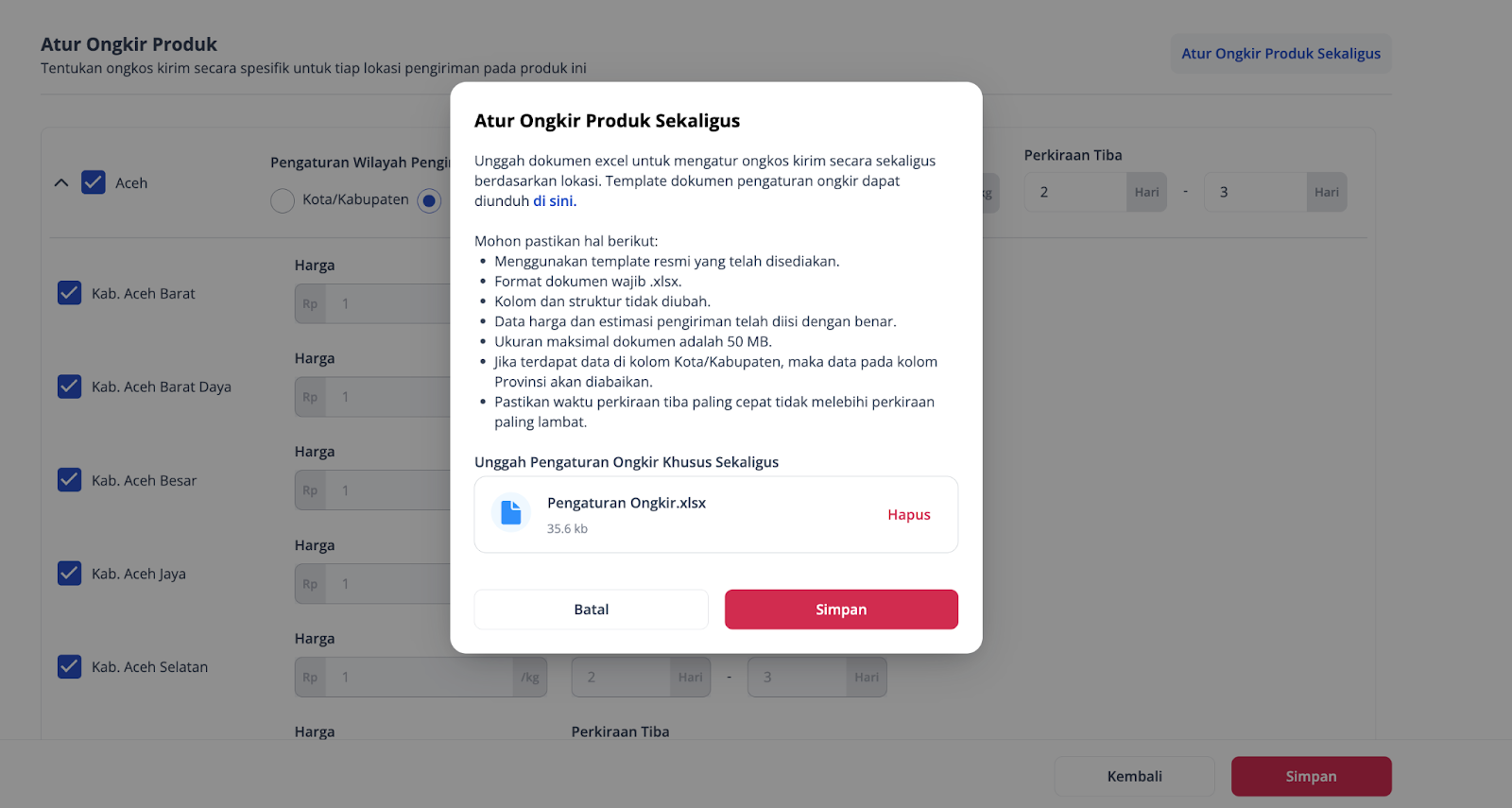1512x808 pixels.
Task: Uncheck the Aceh province checkbox
Action: click(x=94, y=182)
